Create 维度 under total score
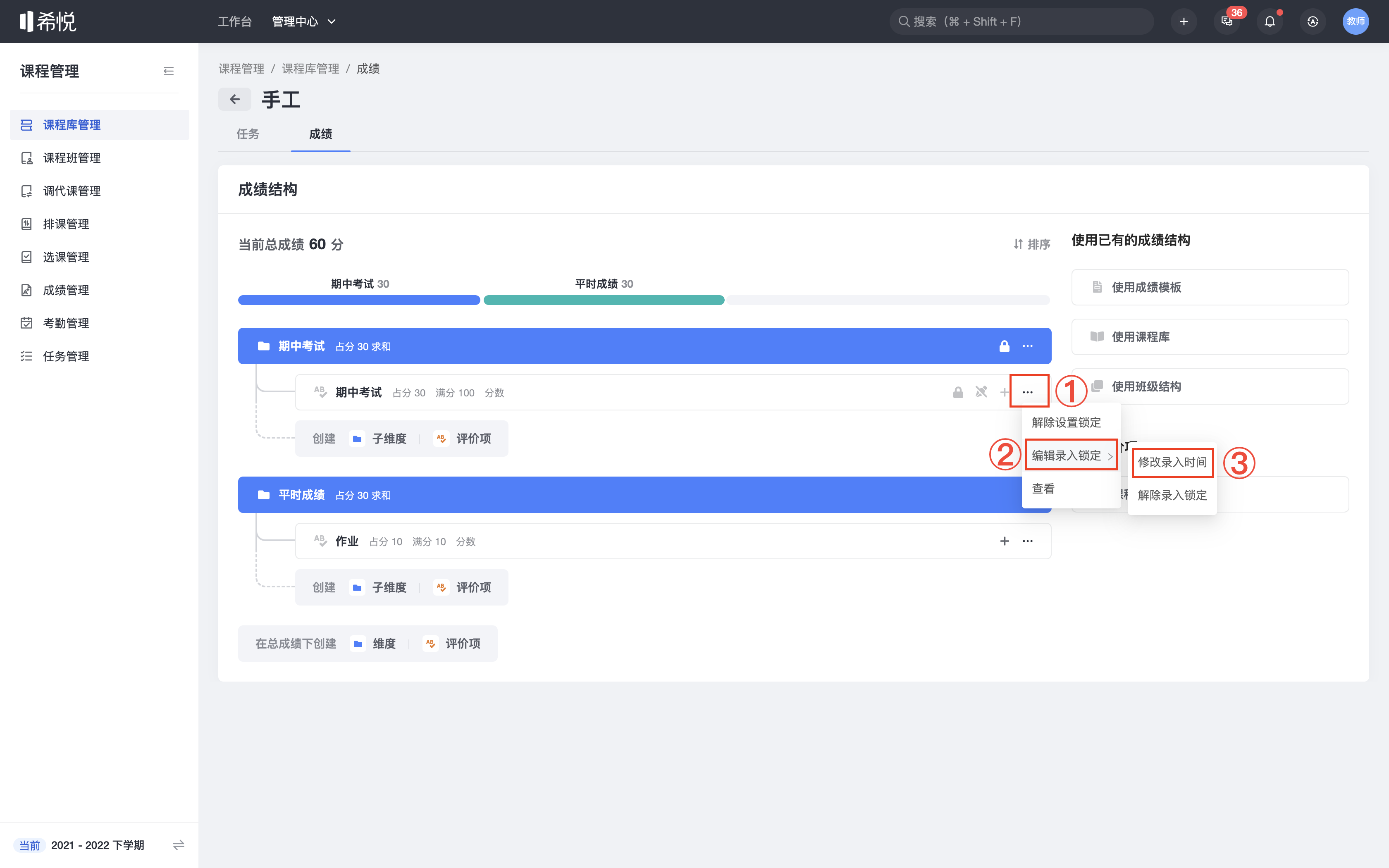 [373, 644]
